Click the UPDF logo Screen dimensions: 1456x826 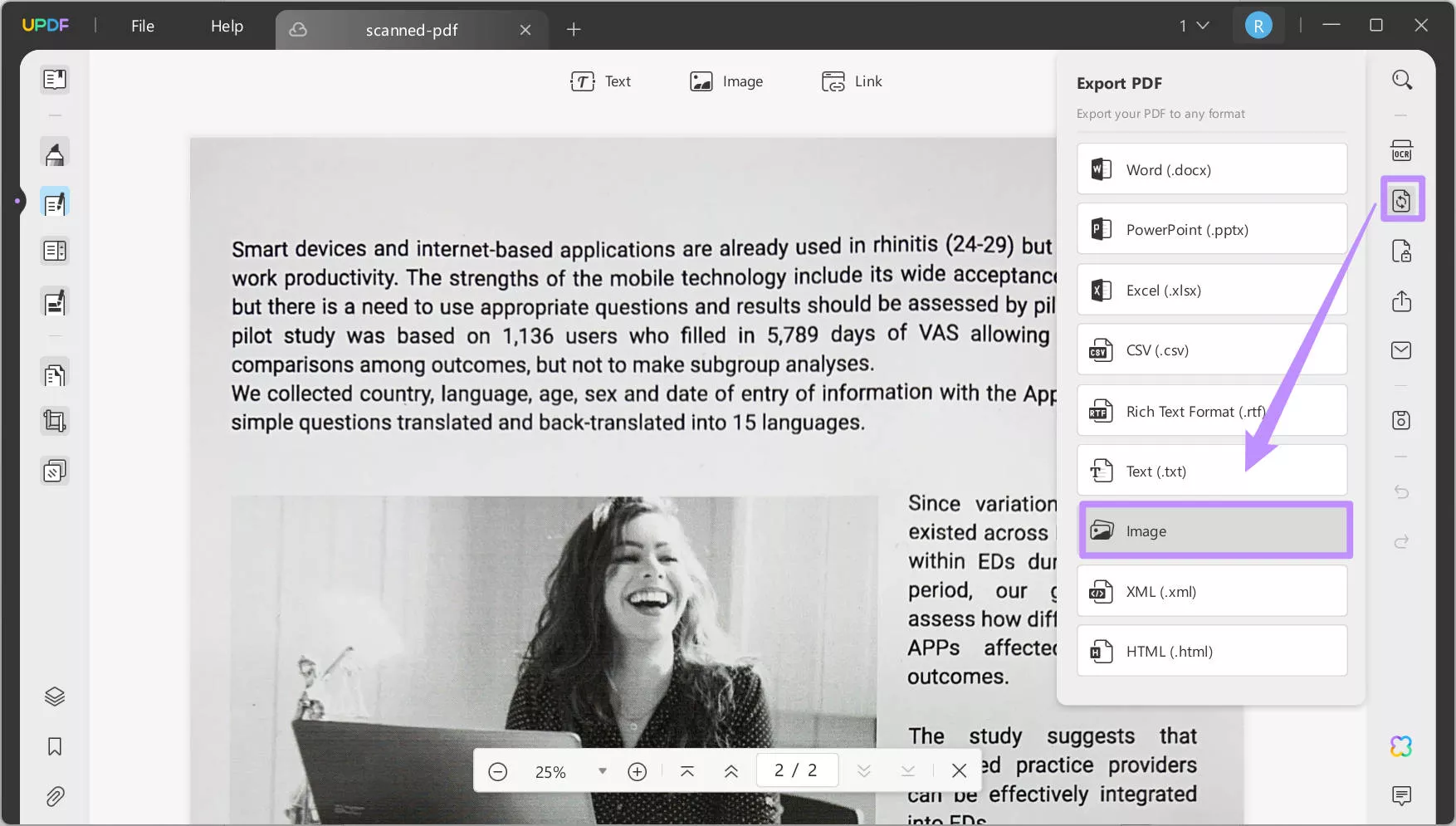point(46,26)
